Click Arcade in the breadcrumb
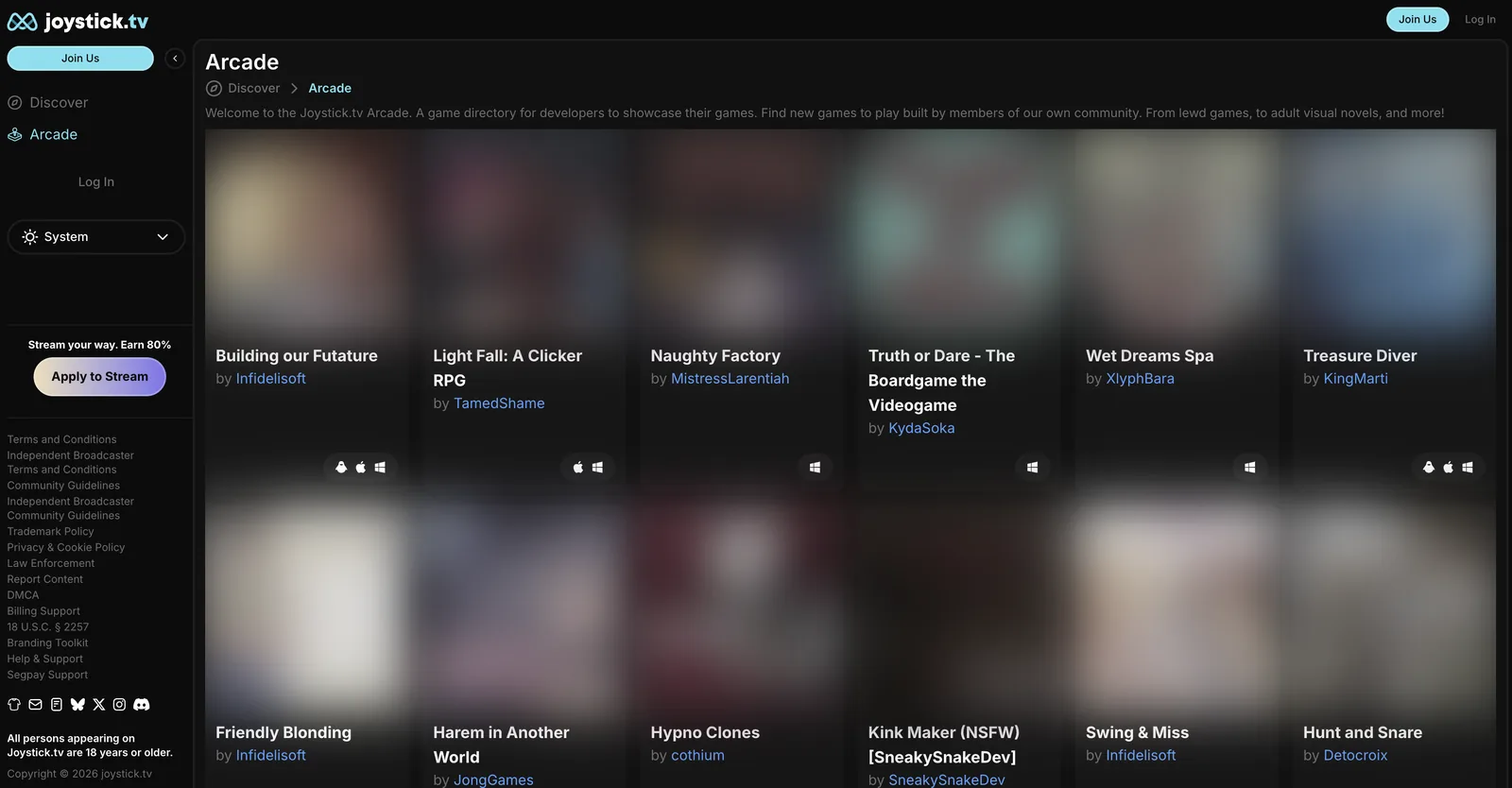The height and width of the screenshot is (788, 1512). (x=330, y=88)
